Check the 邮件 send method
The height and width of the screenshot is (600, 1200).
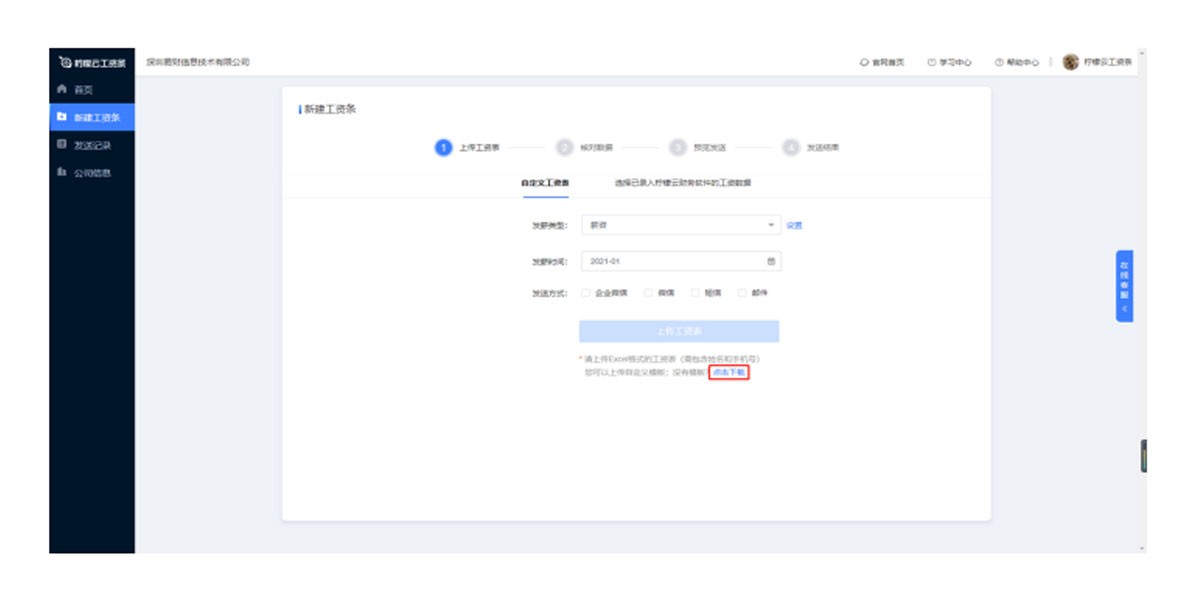tap(742, 293)
